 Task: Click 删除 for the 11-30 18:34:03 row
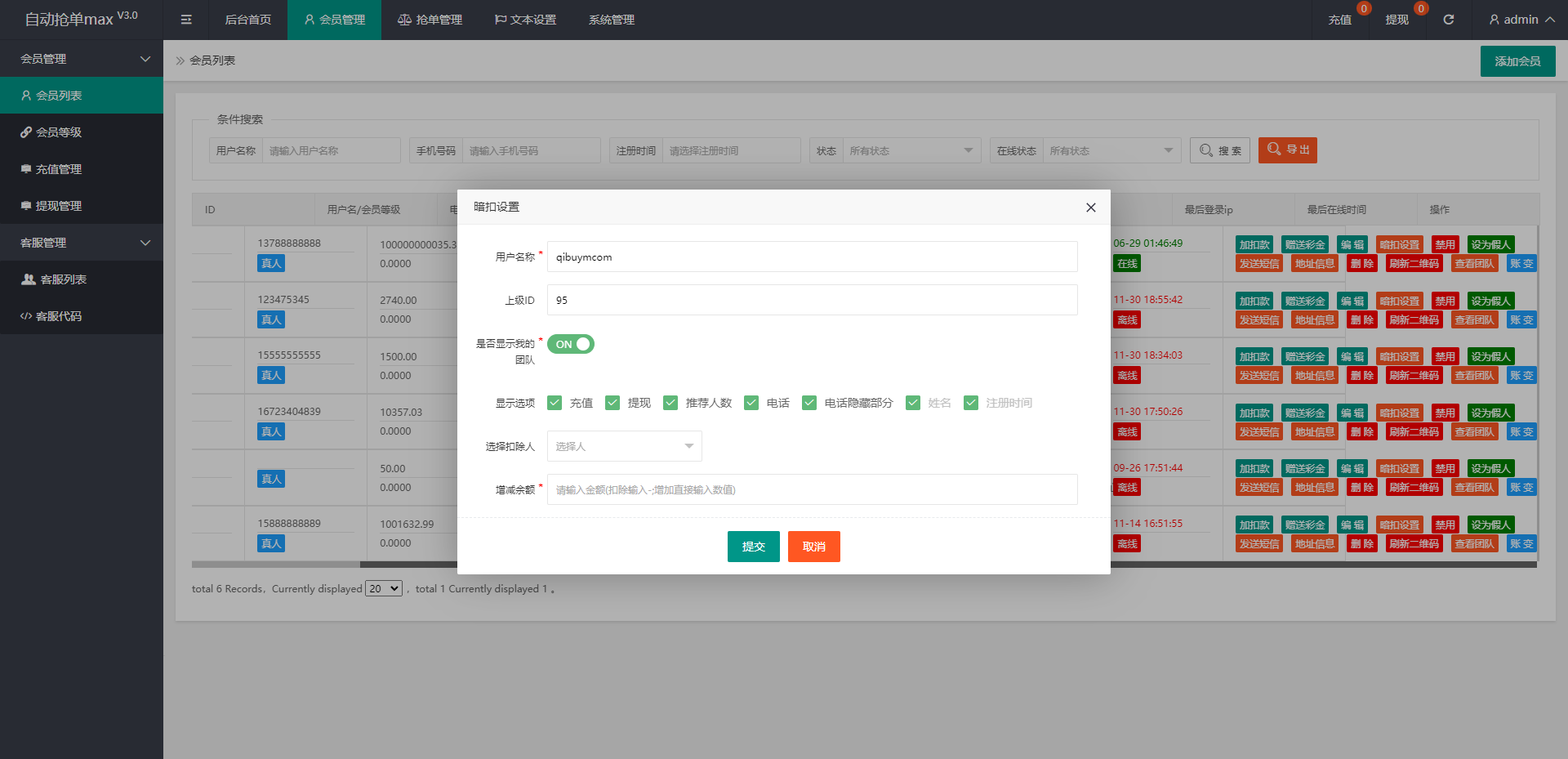[1362, 375]
